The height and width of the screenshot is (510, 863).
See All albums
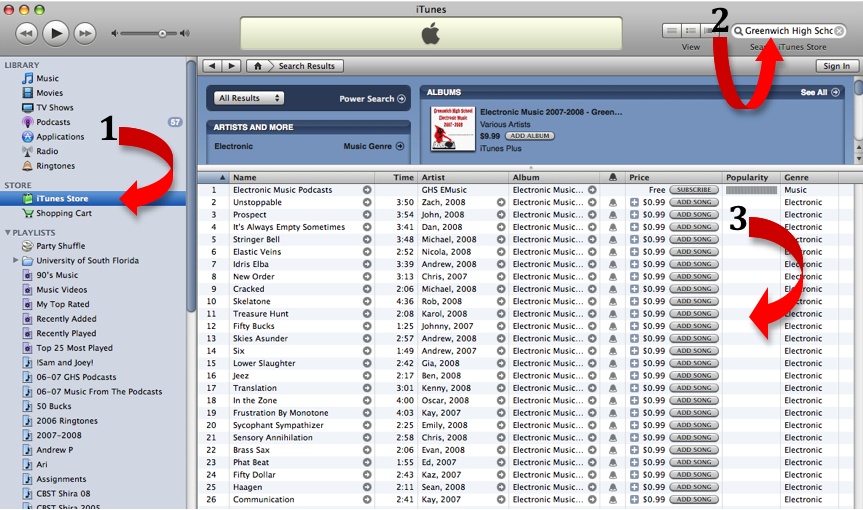pos(820,92)
